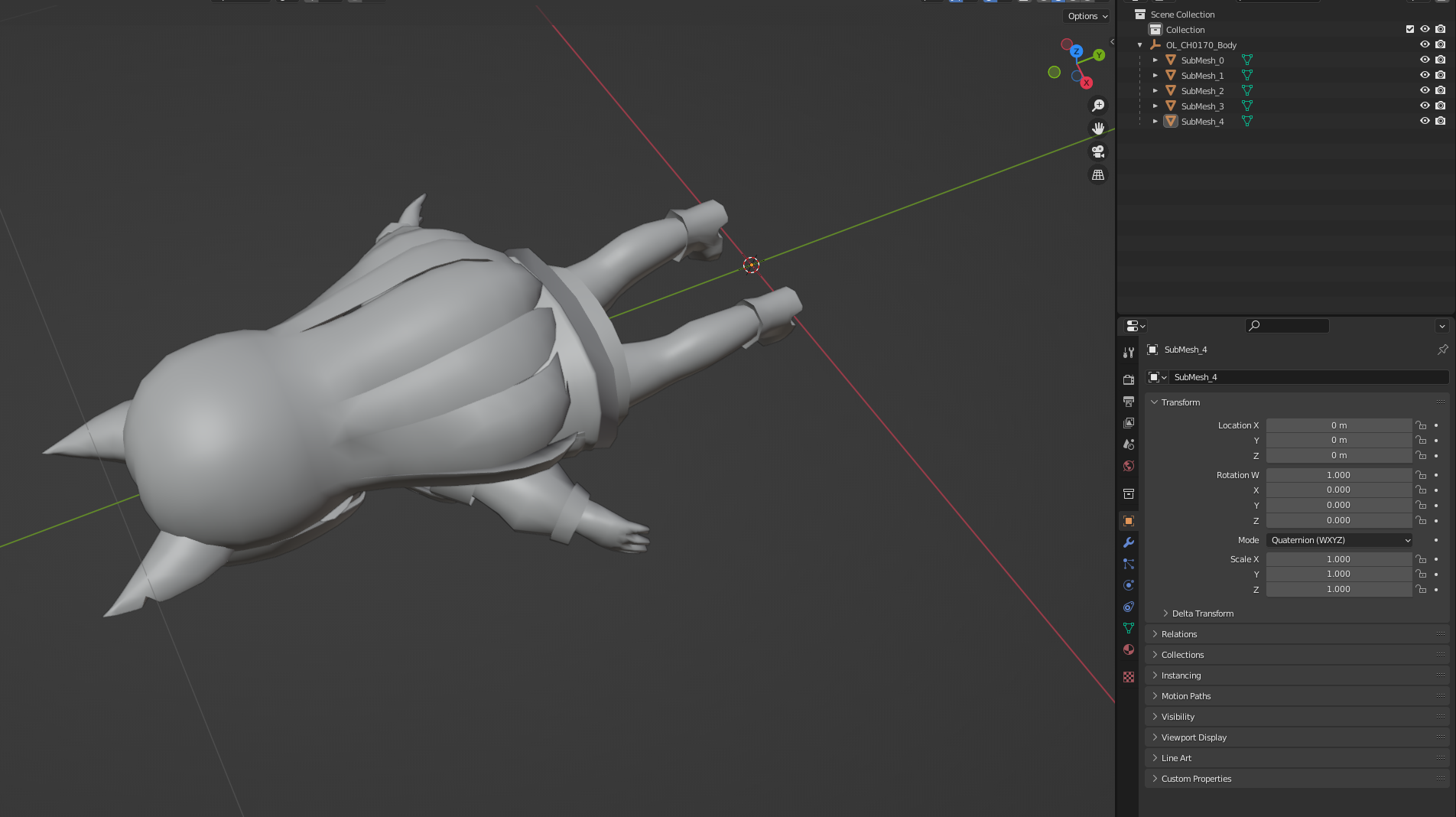Viewport: 1456px width, 817px height.
Task: Click the properties search field
Action: pyautogui.click(x=1287, y=326)
